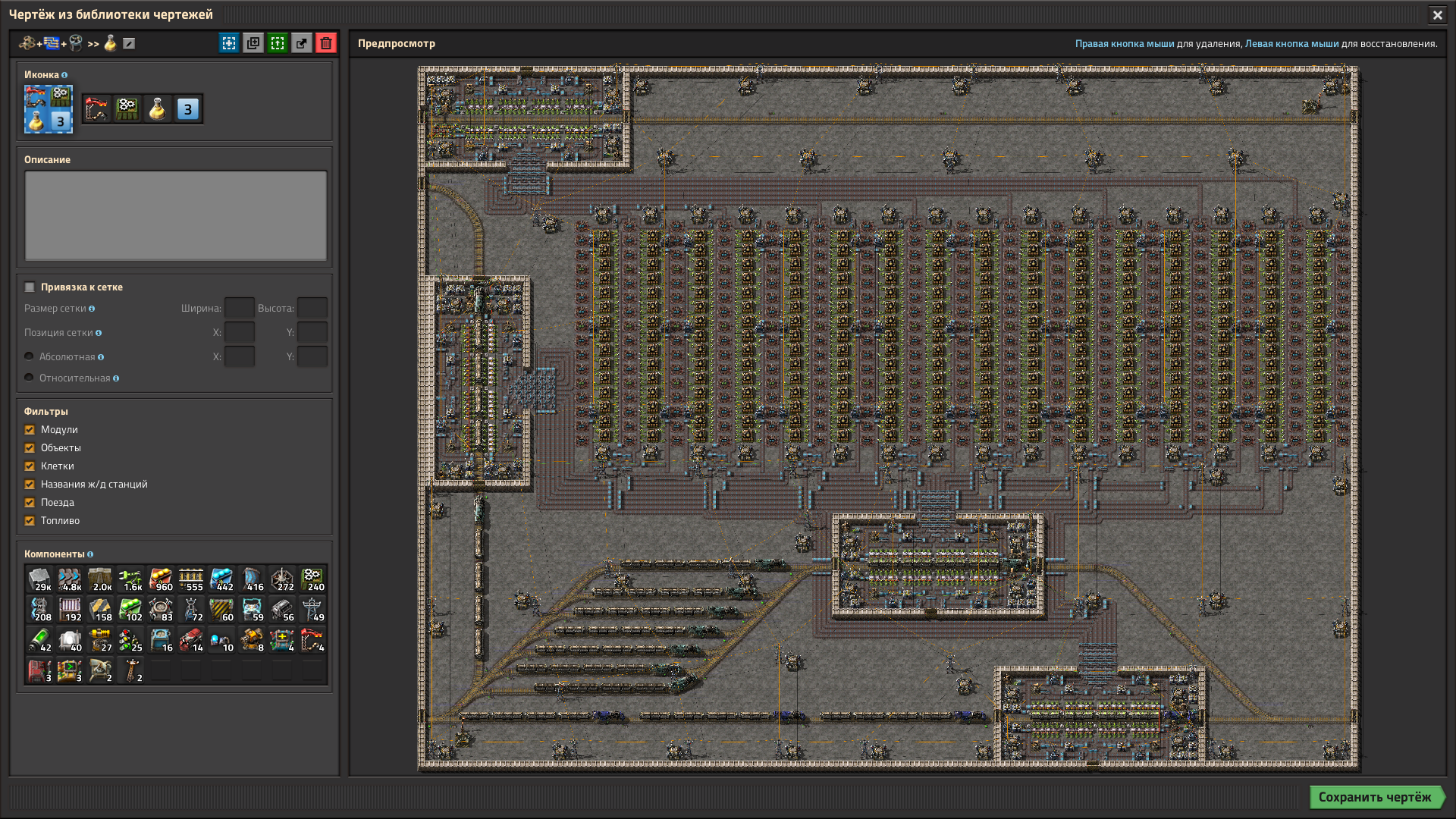Click the hazard concrete component showing 158
Screen dimensions: 1456x819
[x=100, y=610]
